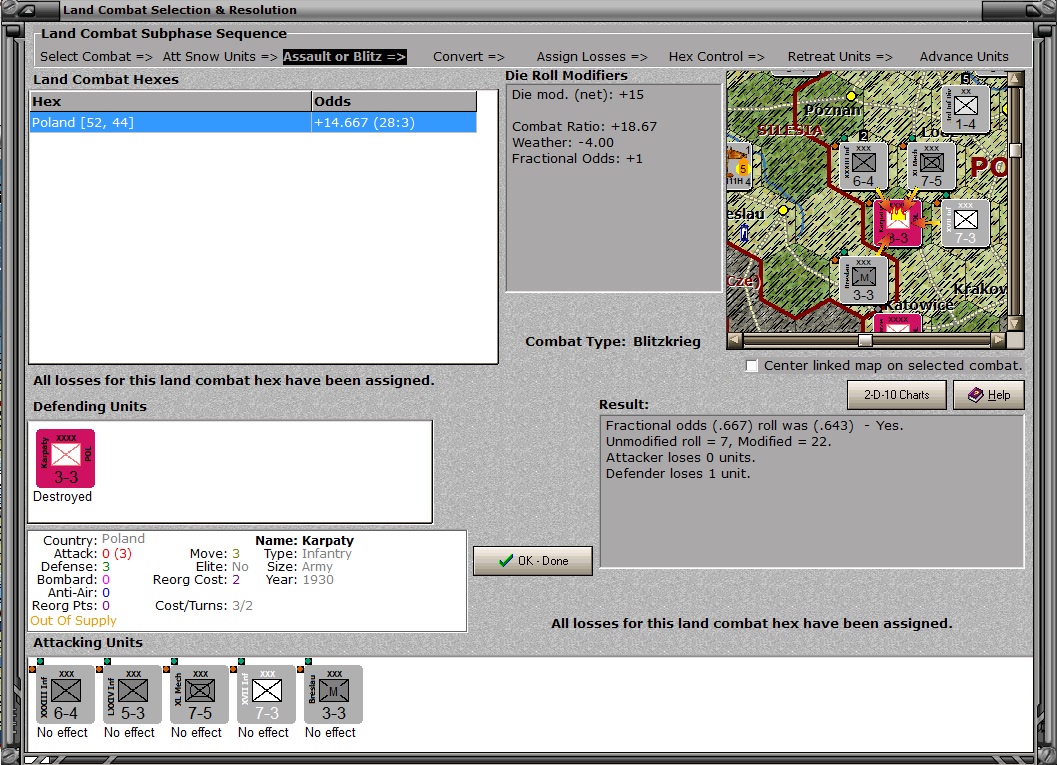This screenshot has width=1057, height=765.
Task: Go to Advance Units subphase
Action: point(964,57)
